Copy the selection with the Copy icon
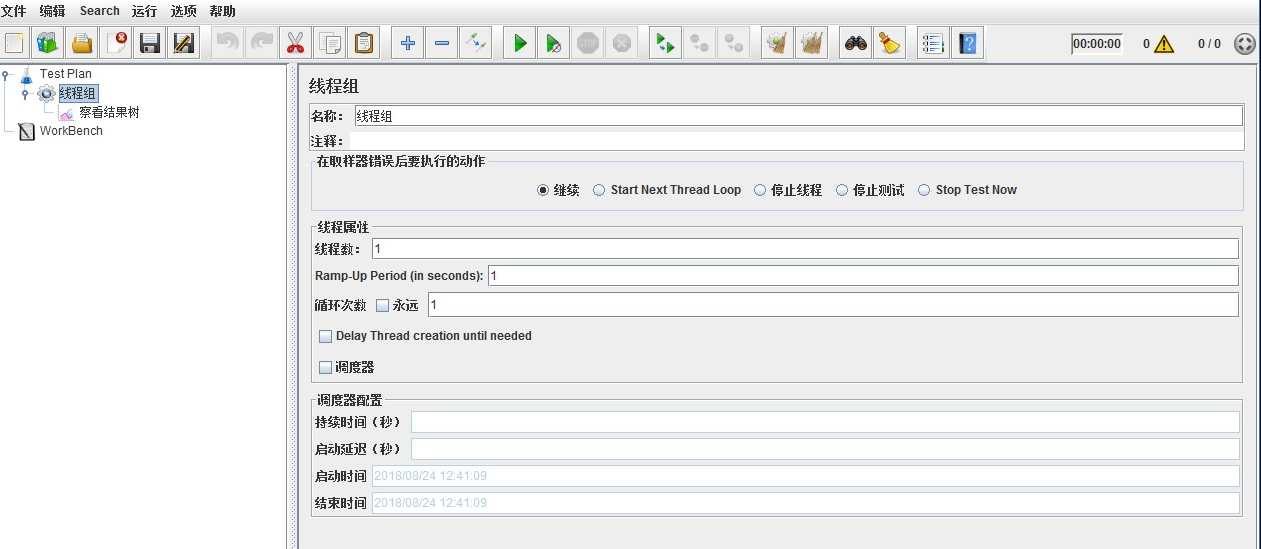This screenshot has width=1261, height=549. [329, 43]
